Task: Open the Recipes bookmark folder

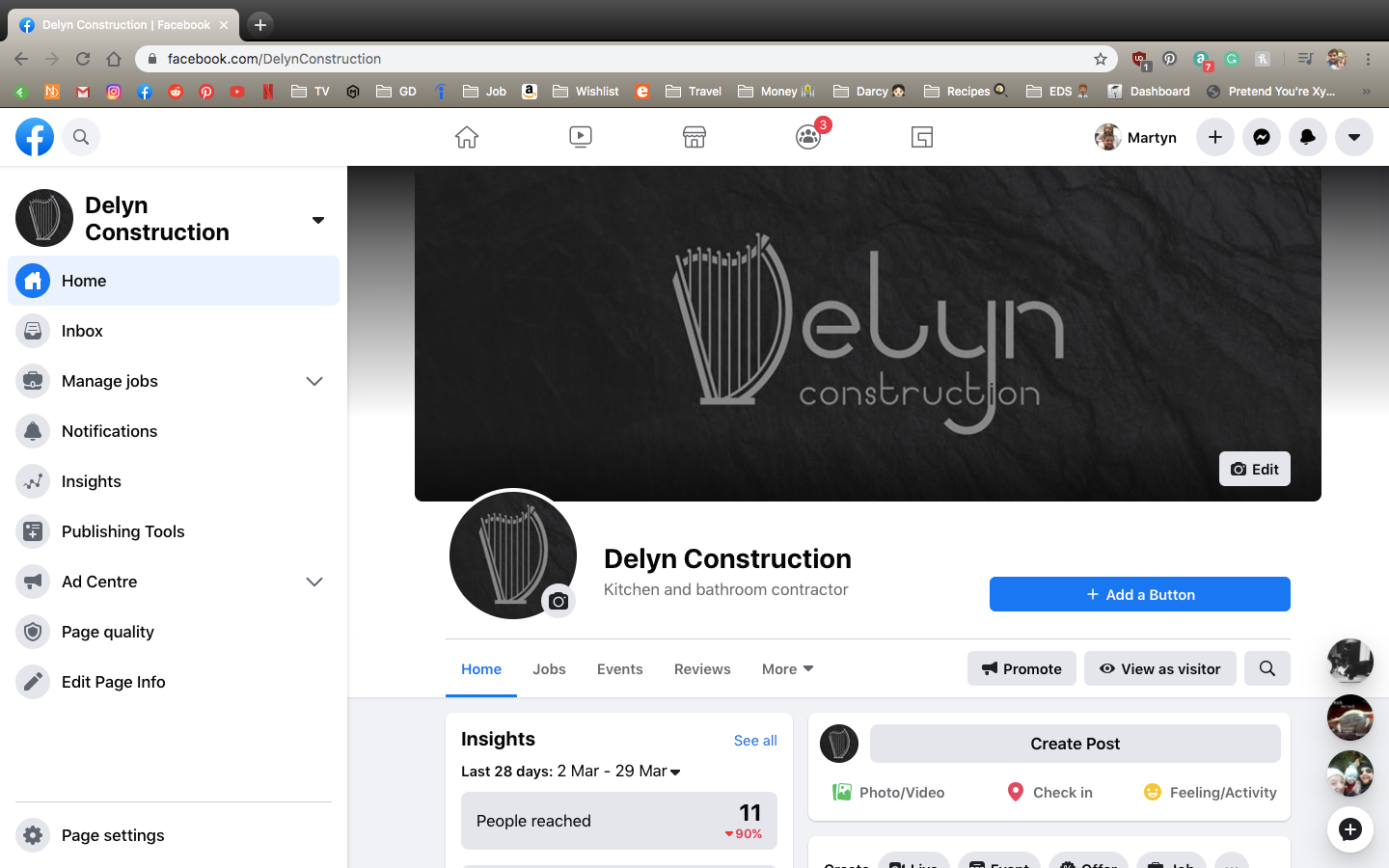Action: (x=966, y=92)
